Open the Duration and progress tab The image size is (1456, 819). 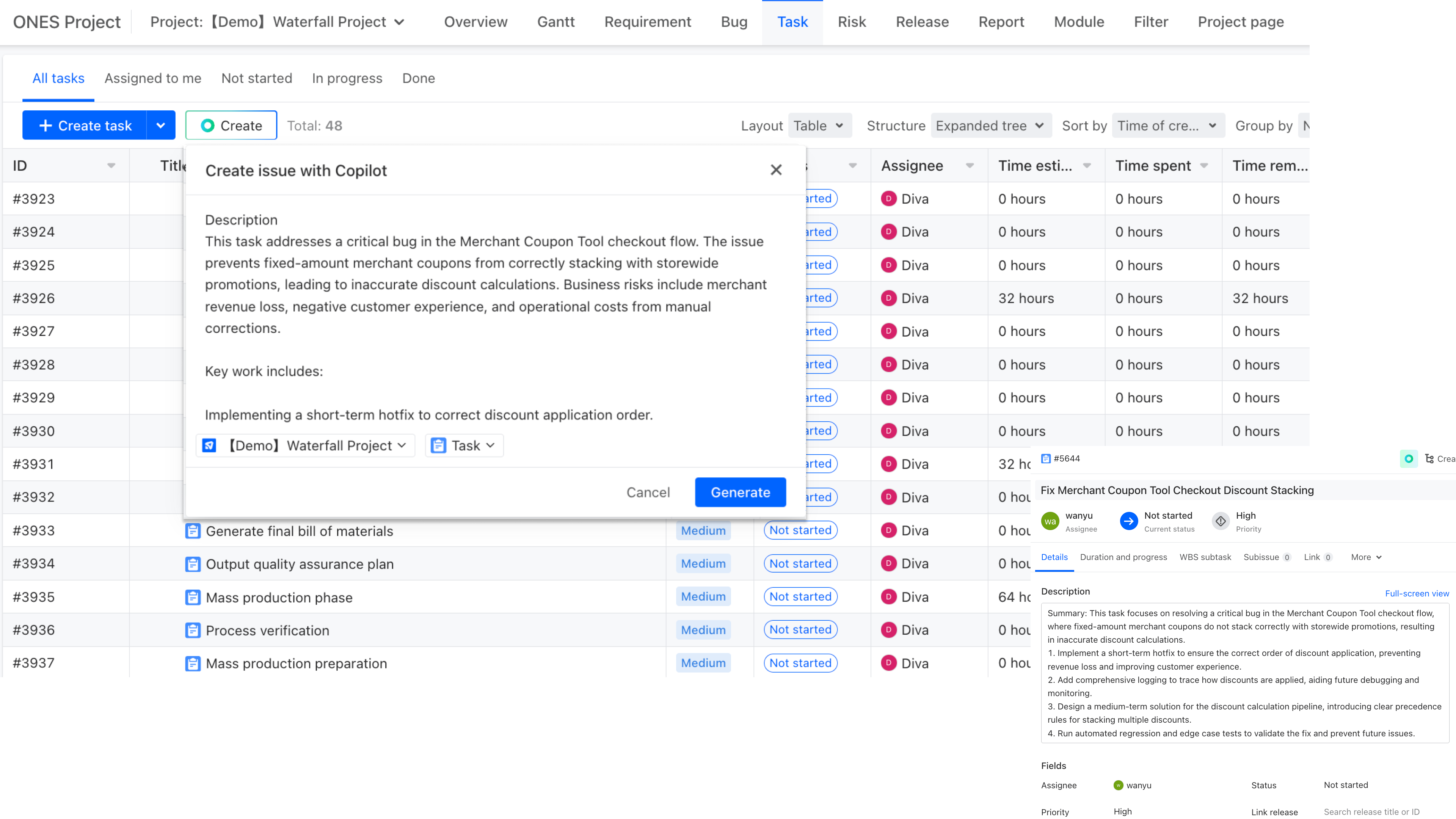pyautogui.click(x=1123, y=557)
